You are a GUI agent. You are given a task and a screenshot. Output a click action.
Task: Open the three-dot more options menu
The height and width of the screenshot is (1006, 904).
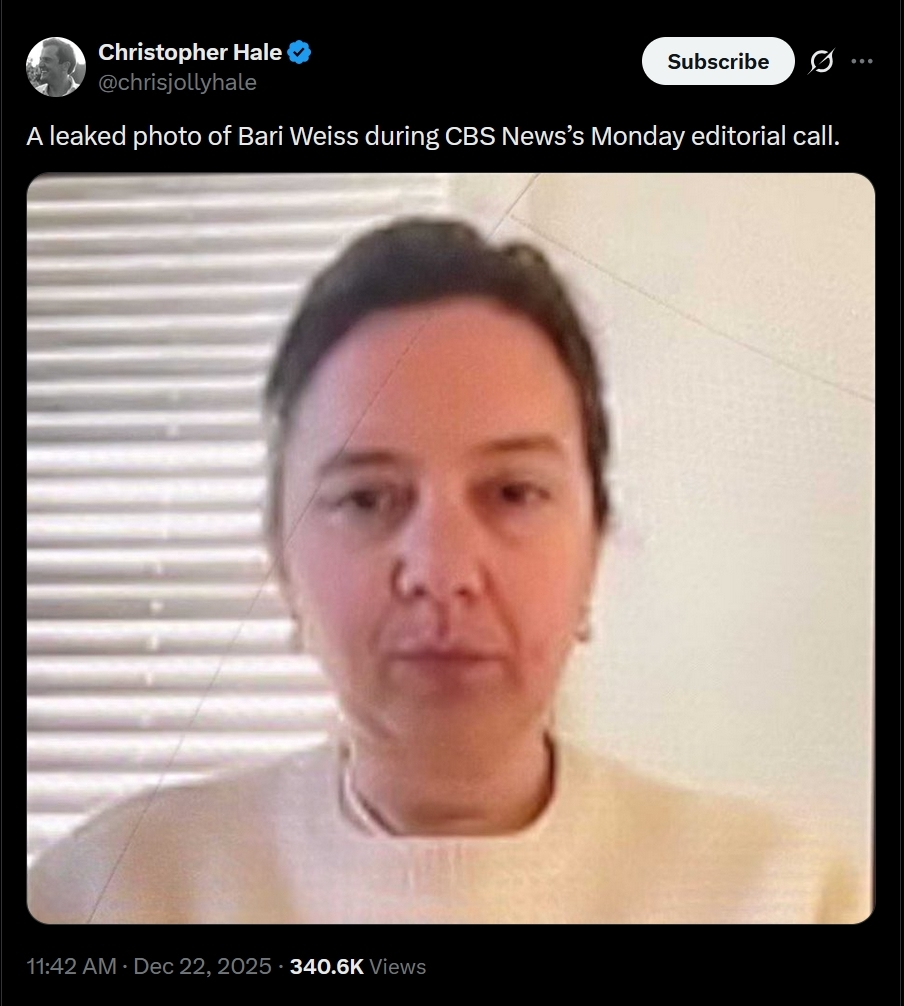pyautogui.click(x=862, y=61)
